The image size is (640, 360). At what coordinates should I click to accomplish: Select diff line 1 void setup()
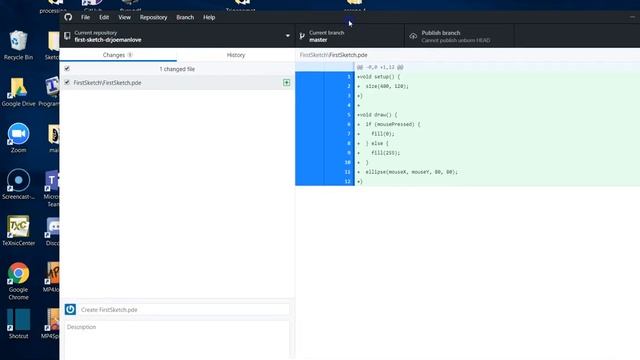coord(467,77)
